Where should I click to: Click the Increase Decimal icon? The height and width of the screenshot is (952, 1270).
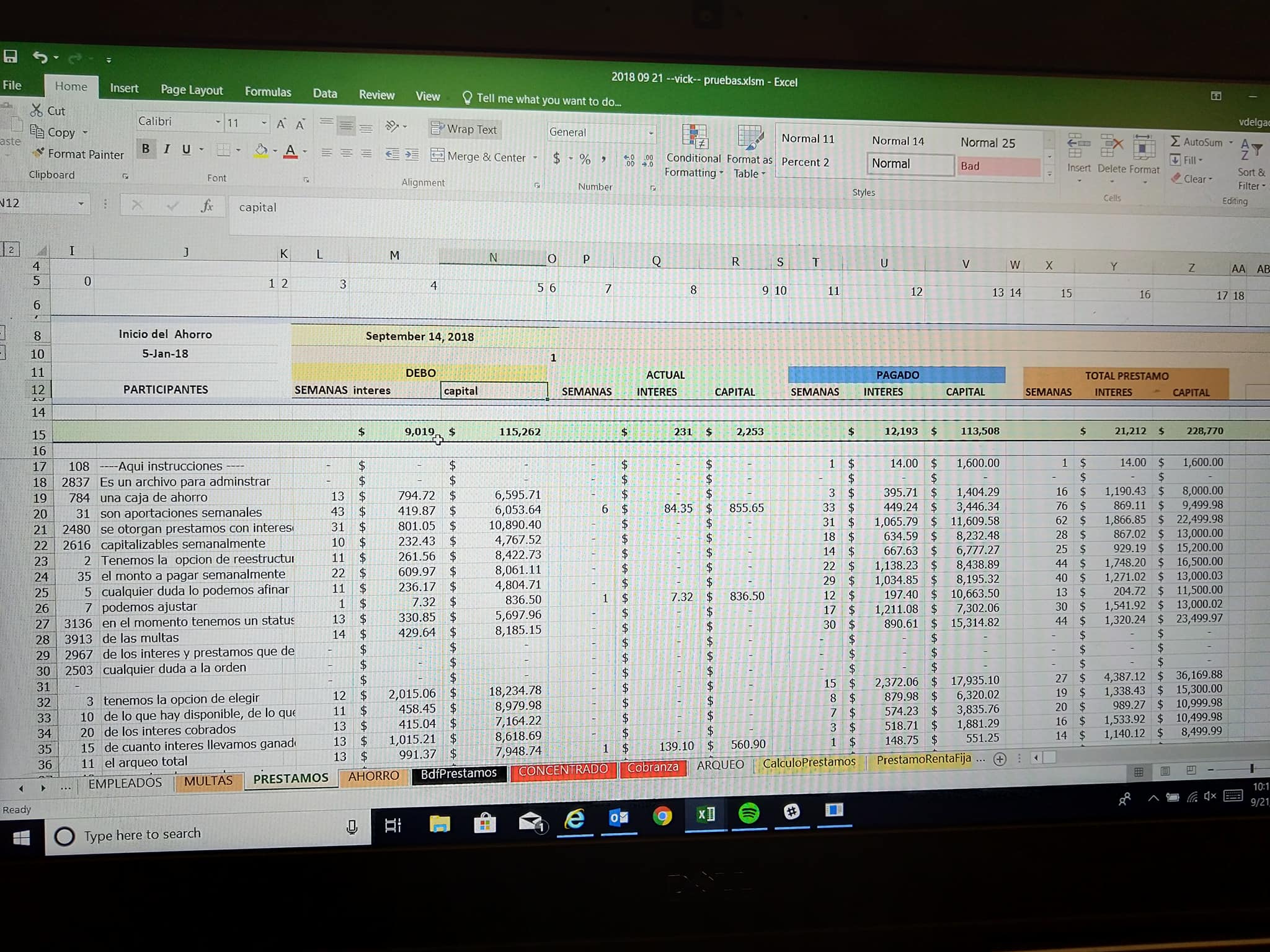click(x=629, y=160)
